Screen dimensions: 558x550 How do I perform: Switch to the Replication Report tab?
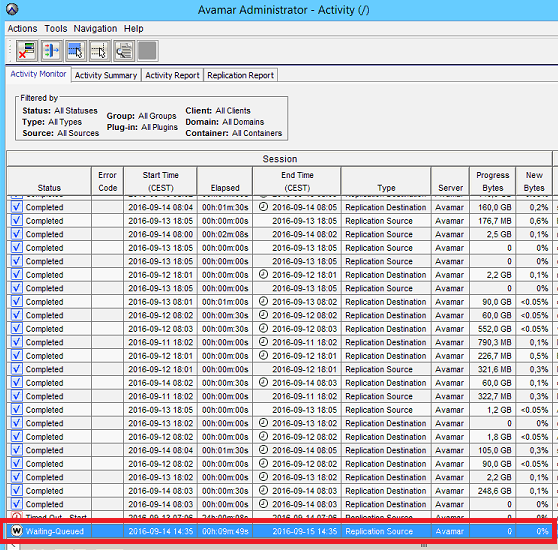tap(241, 75)
